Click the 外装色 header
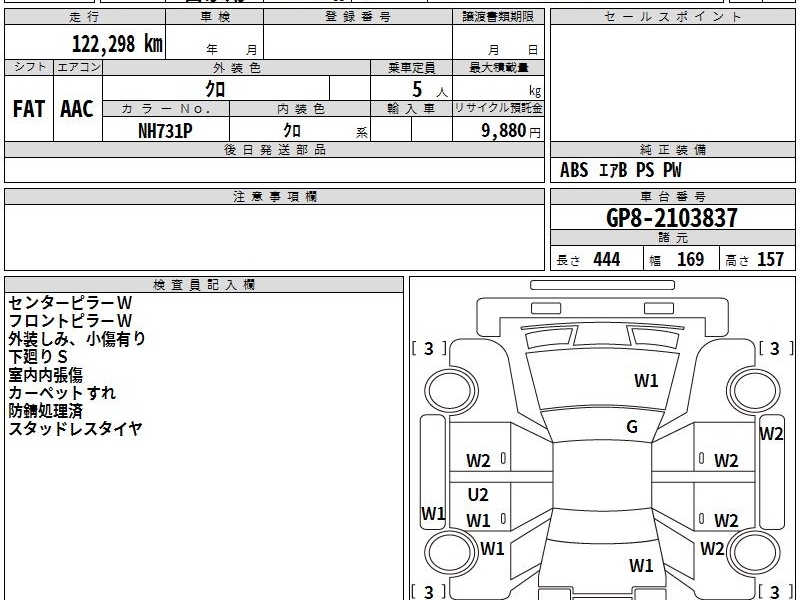Image resolution: width=800 pixels, height=600 pixels. point(237,67)
